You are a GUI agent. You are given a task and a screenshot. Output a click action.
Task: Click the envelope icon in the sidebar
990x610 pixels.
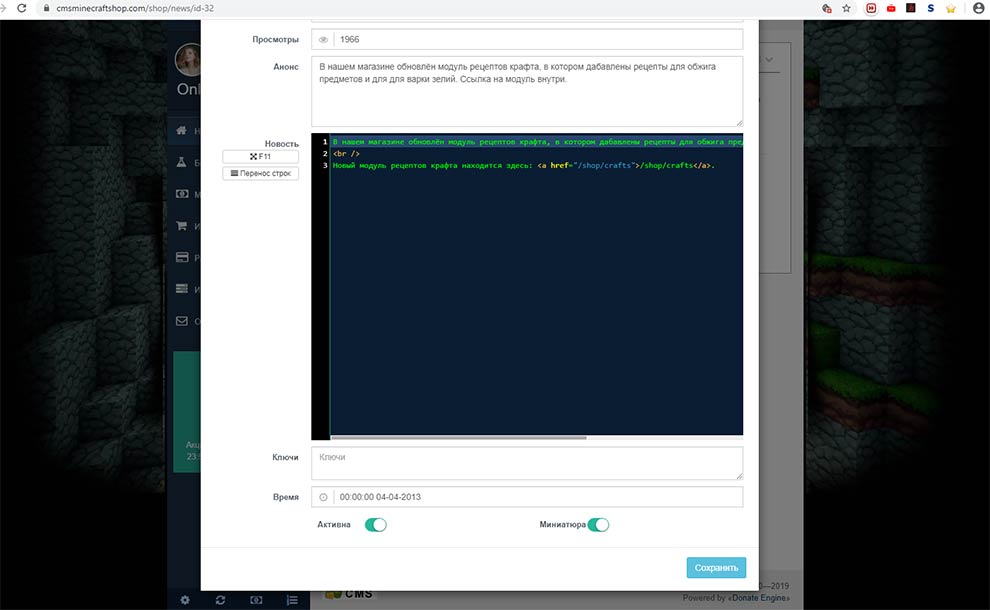tap(181, 321)
